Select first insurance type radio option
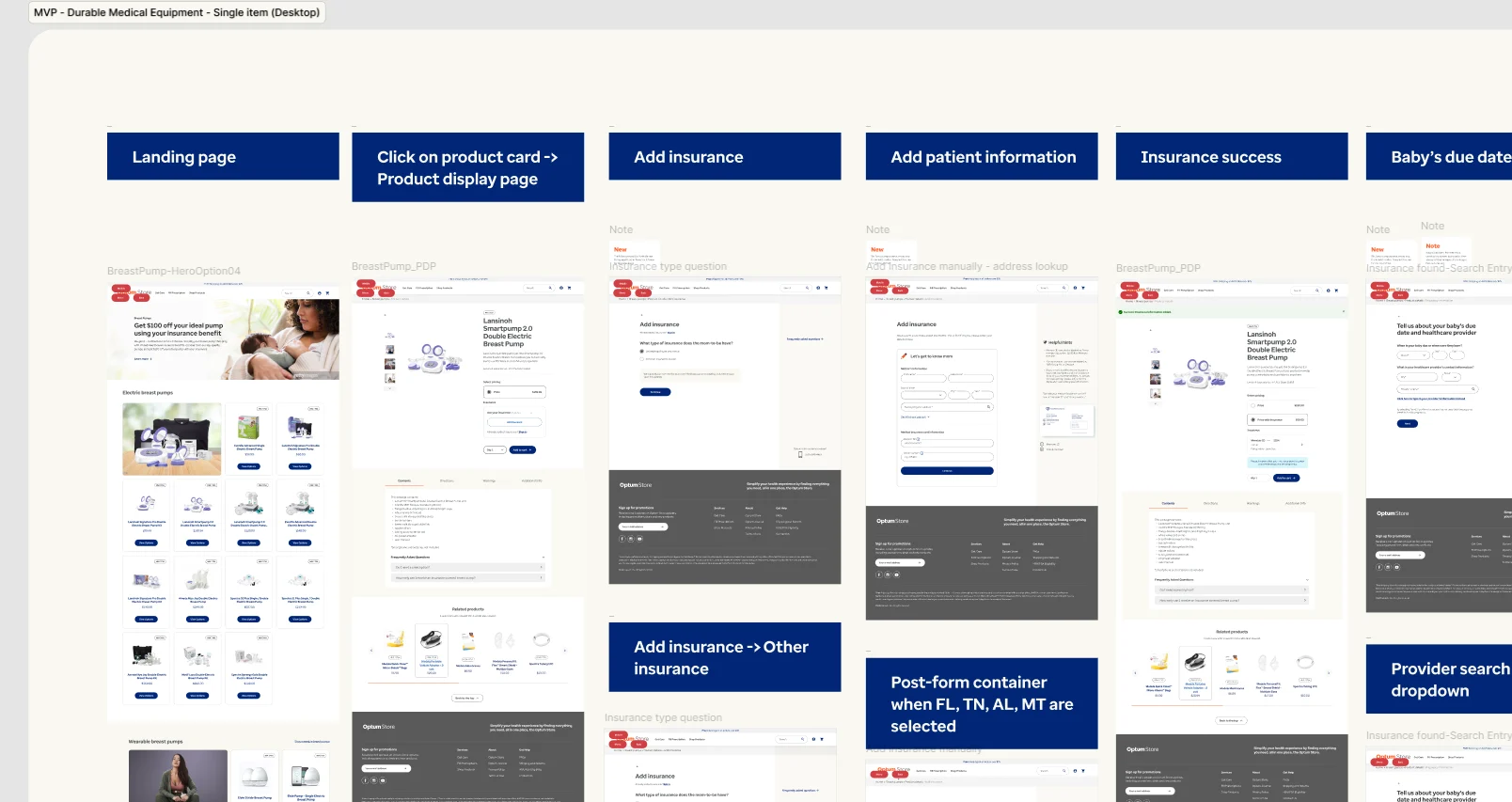 click(642, 352)
